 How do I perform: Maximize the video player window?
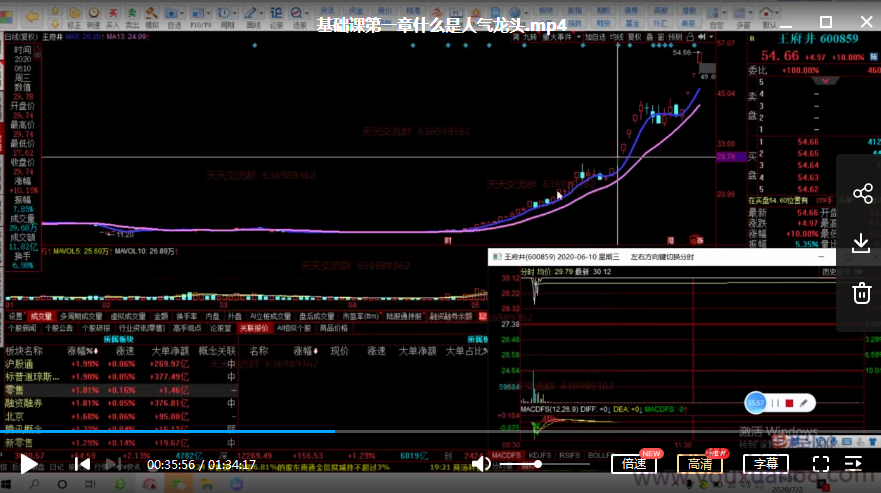click(826, 21)
